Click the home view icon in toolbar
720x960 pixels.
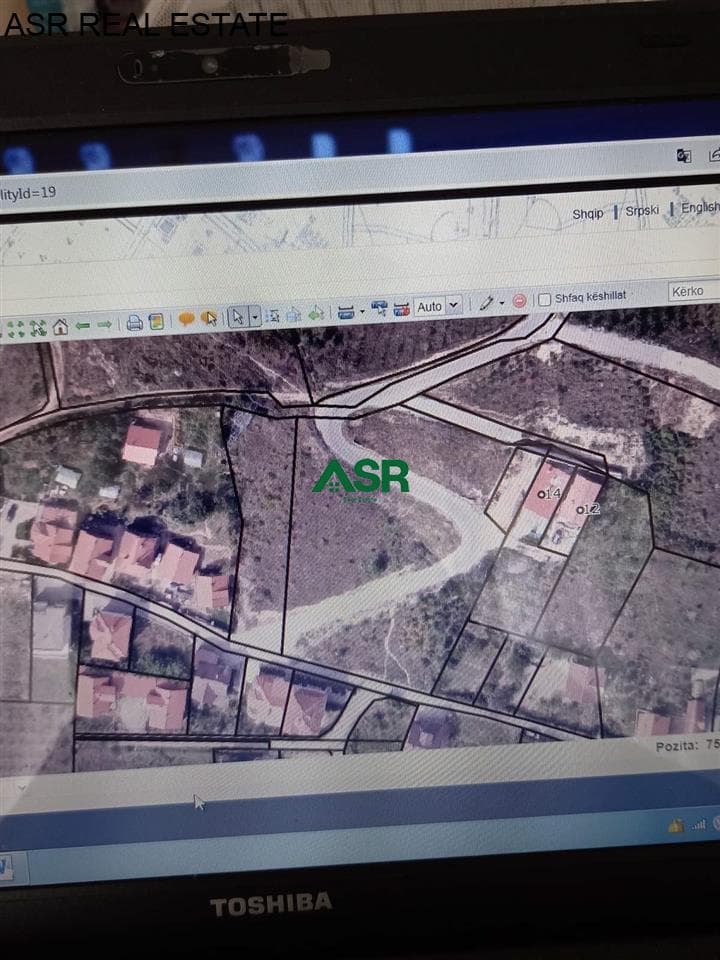(60, 327)
